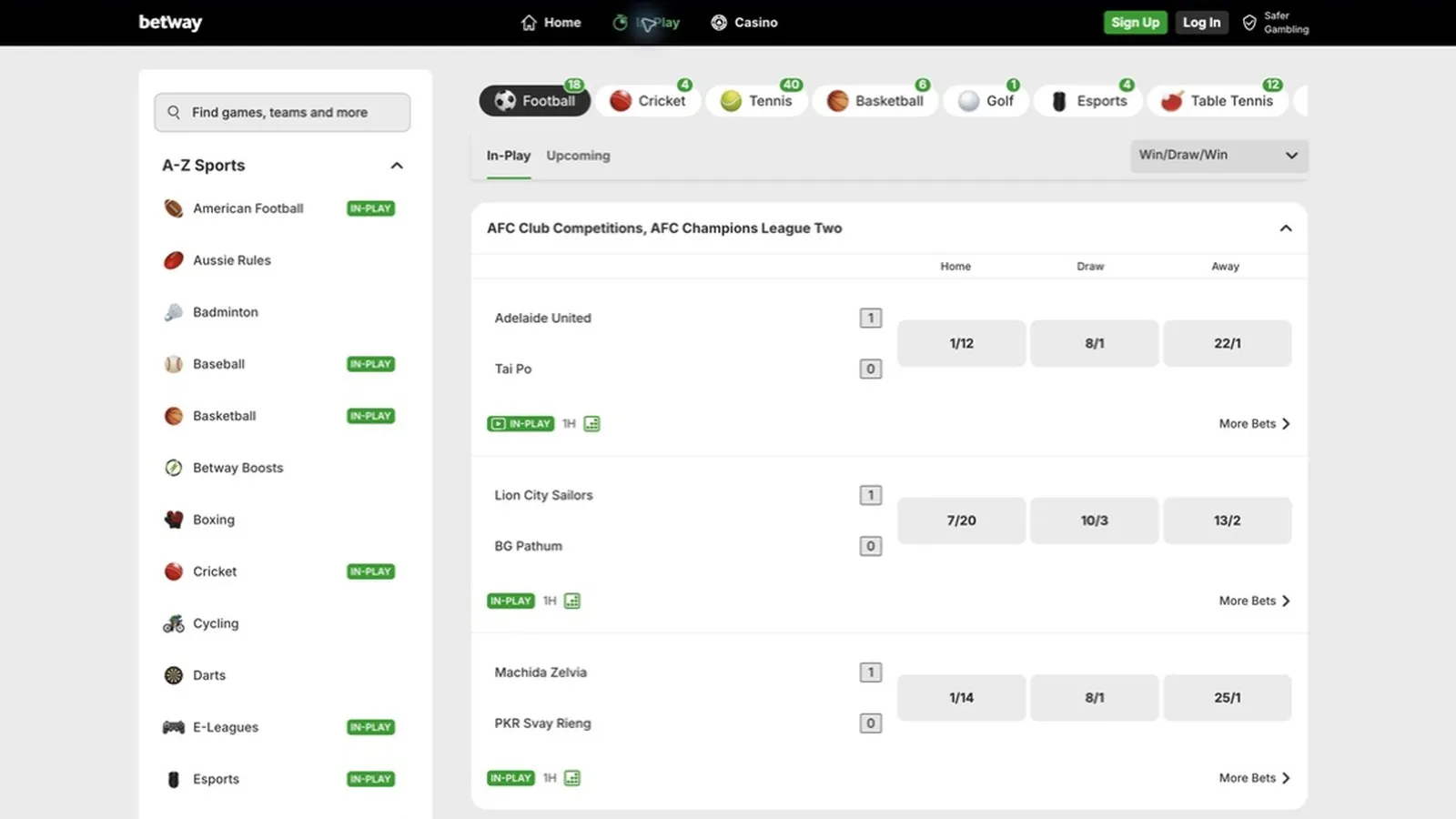
Task: Open the Home page from top navigation
Action: click(551, 23)
